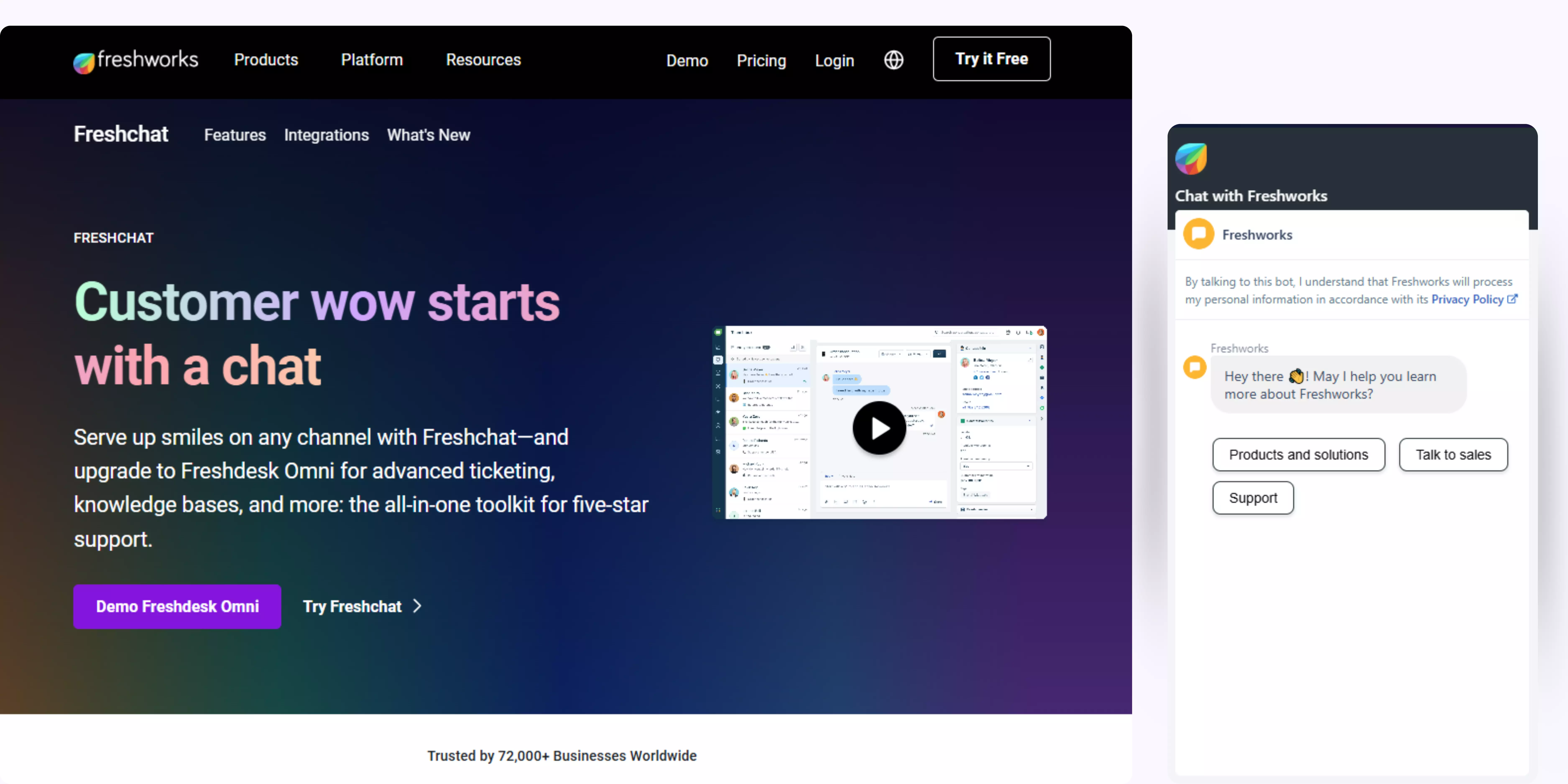This screenshot has height=784, width=1568.
Task: Open the Integrations tab
Action: [x=326, y=135]
